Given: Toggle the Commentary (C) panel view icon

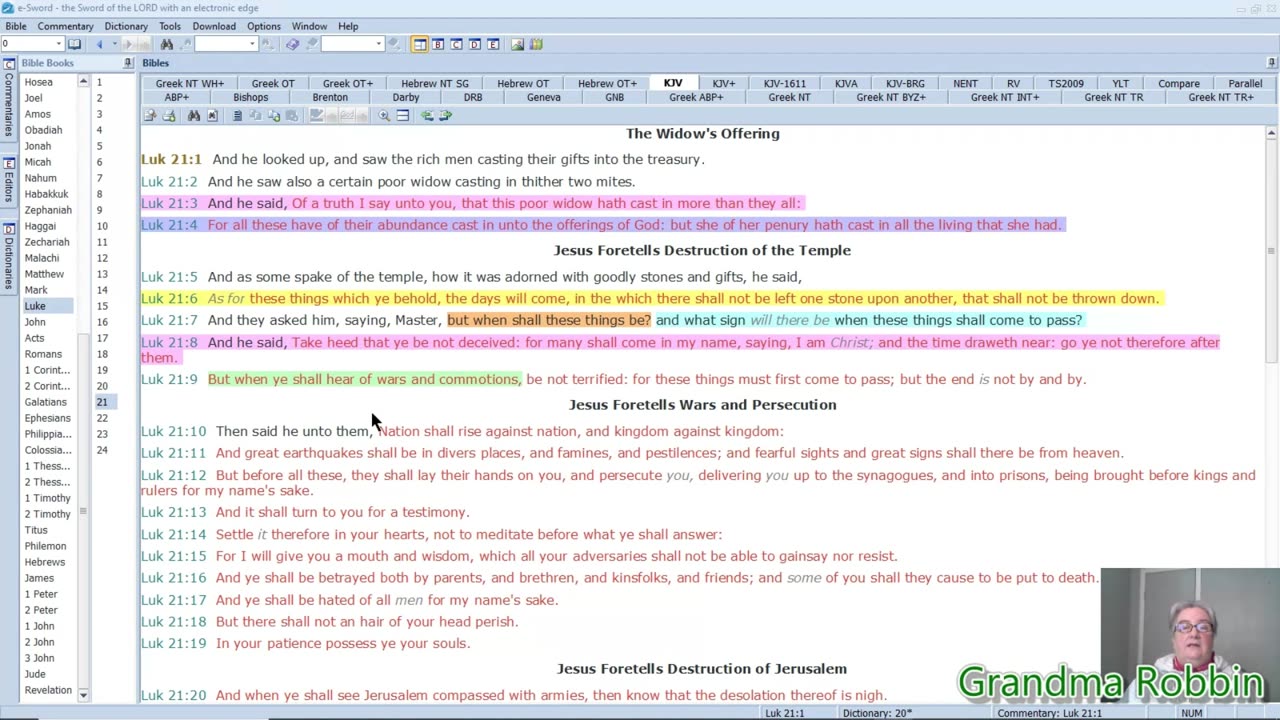Looking at the screenshot, I should (456, 44).
